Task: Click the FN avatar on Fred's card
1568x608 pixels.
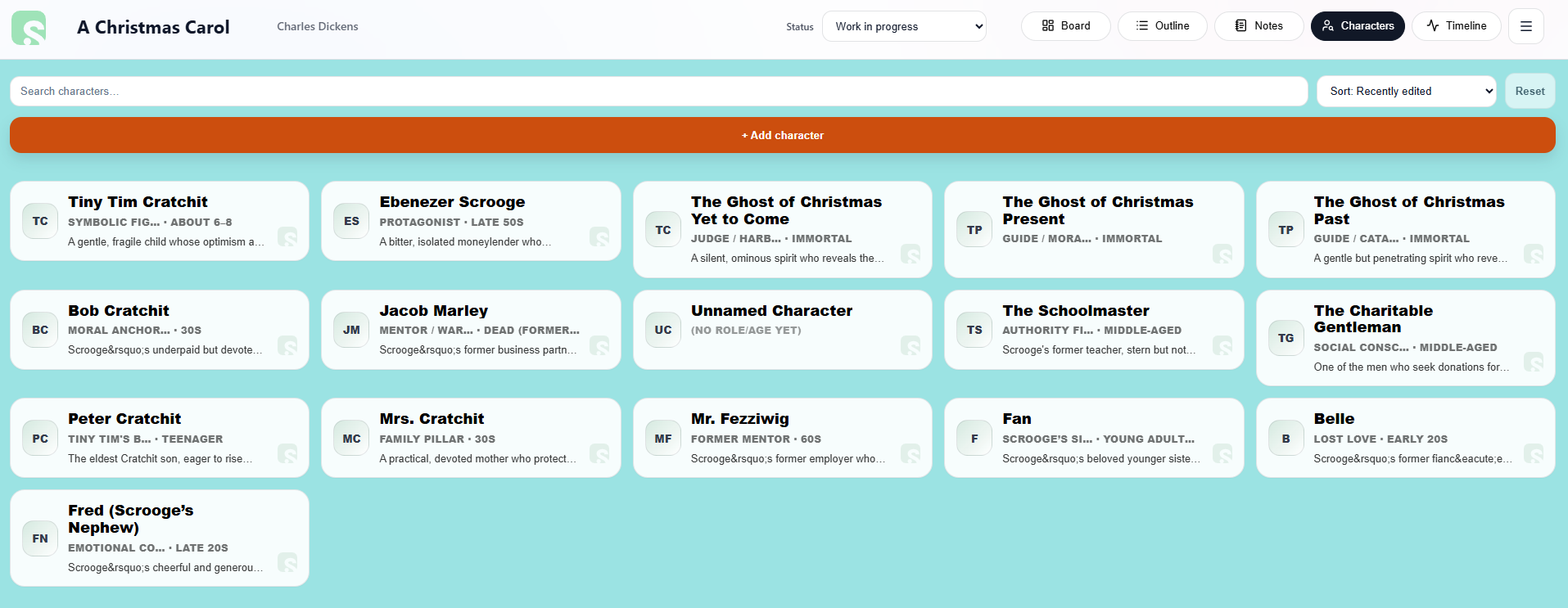Action: pyautogui.click(x=40, y=538)
